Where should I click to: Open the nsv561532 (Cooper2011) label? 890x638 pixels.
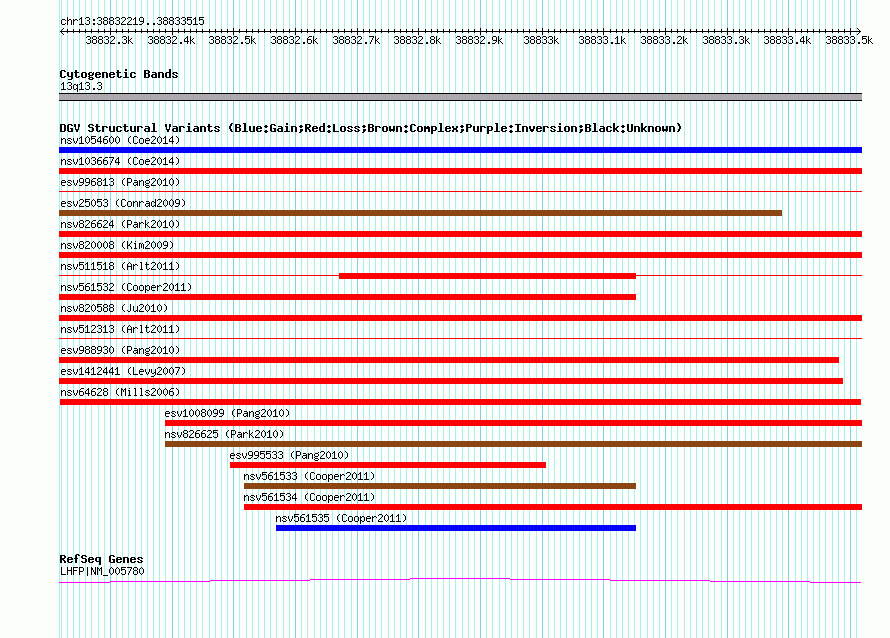click(x=126, y=287)
